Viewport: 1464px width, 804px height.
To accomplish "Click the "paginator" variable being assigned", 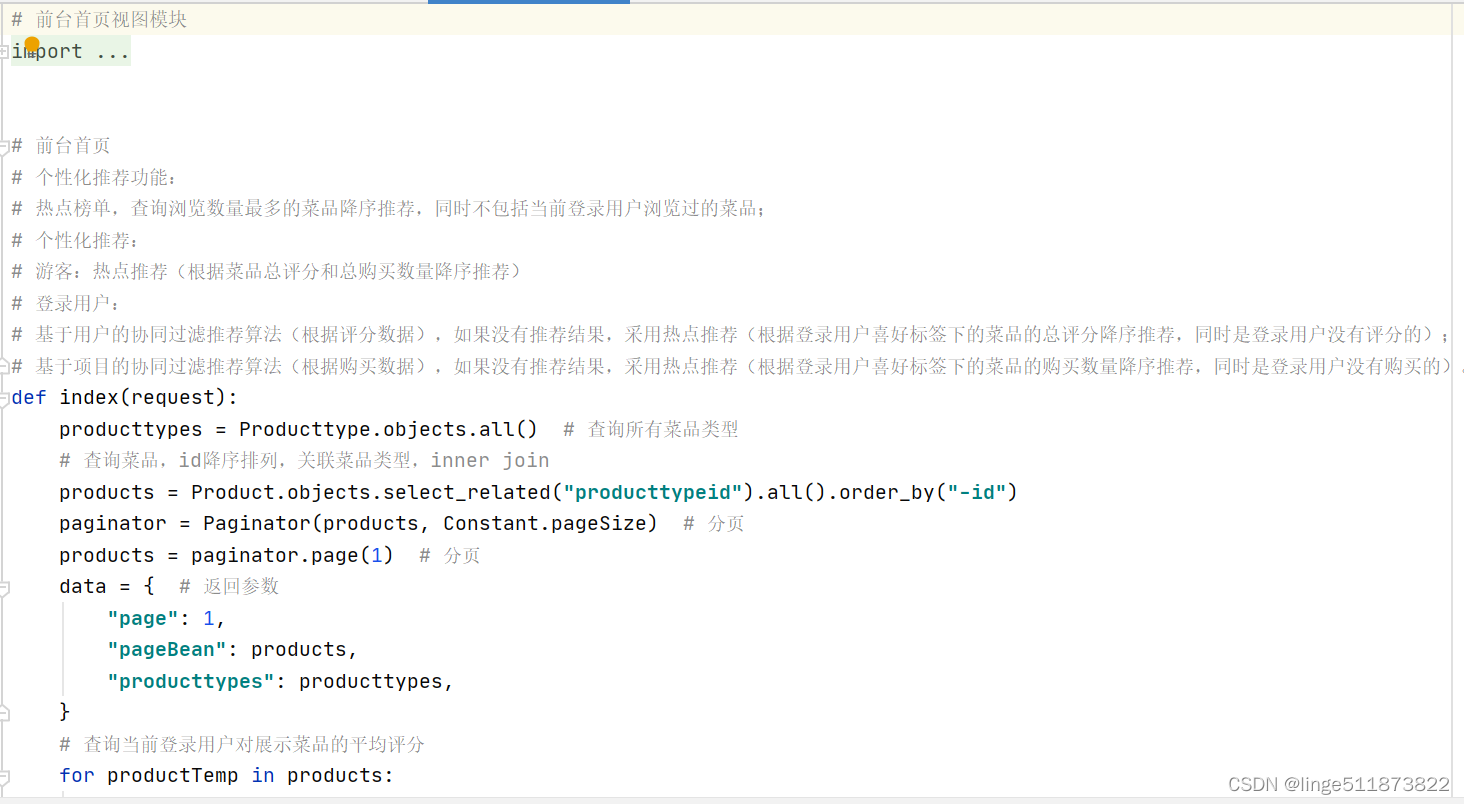I will click(x=113, y=523).
